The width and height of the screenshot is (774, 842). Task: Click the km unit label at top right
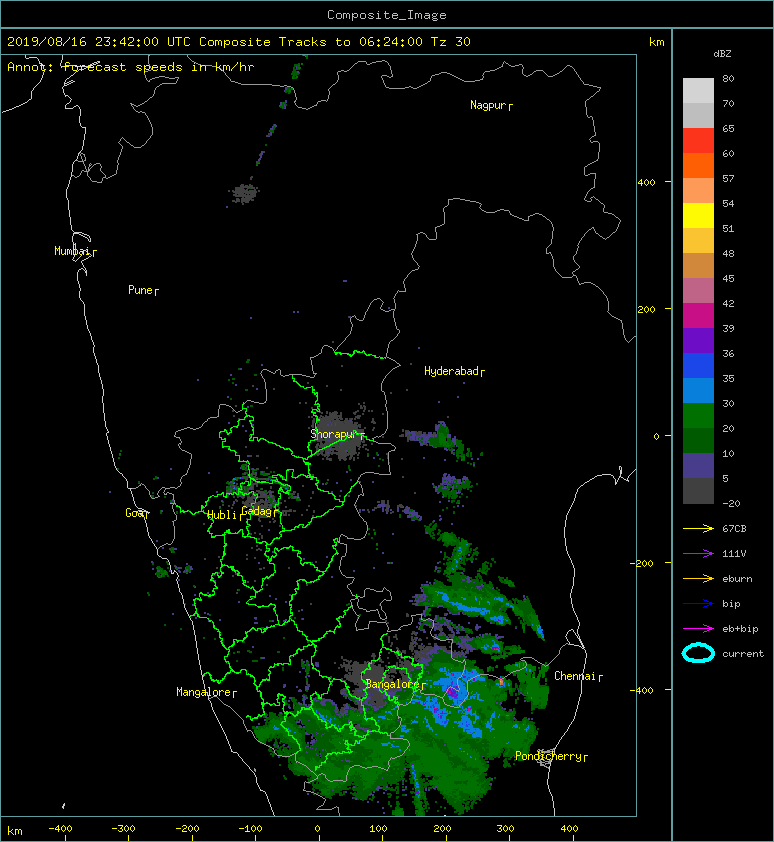tap(656, 42)
